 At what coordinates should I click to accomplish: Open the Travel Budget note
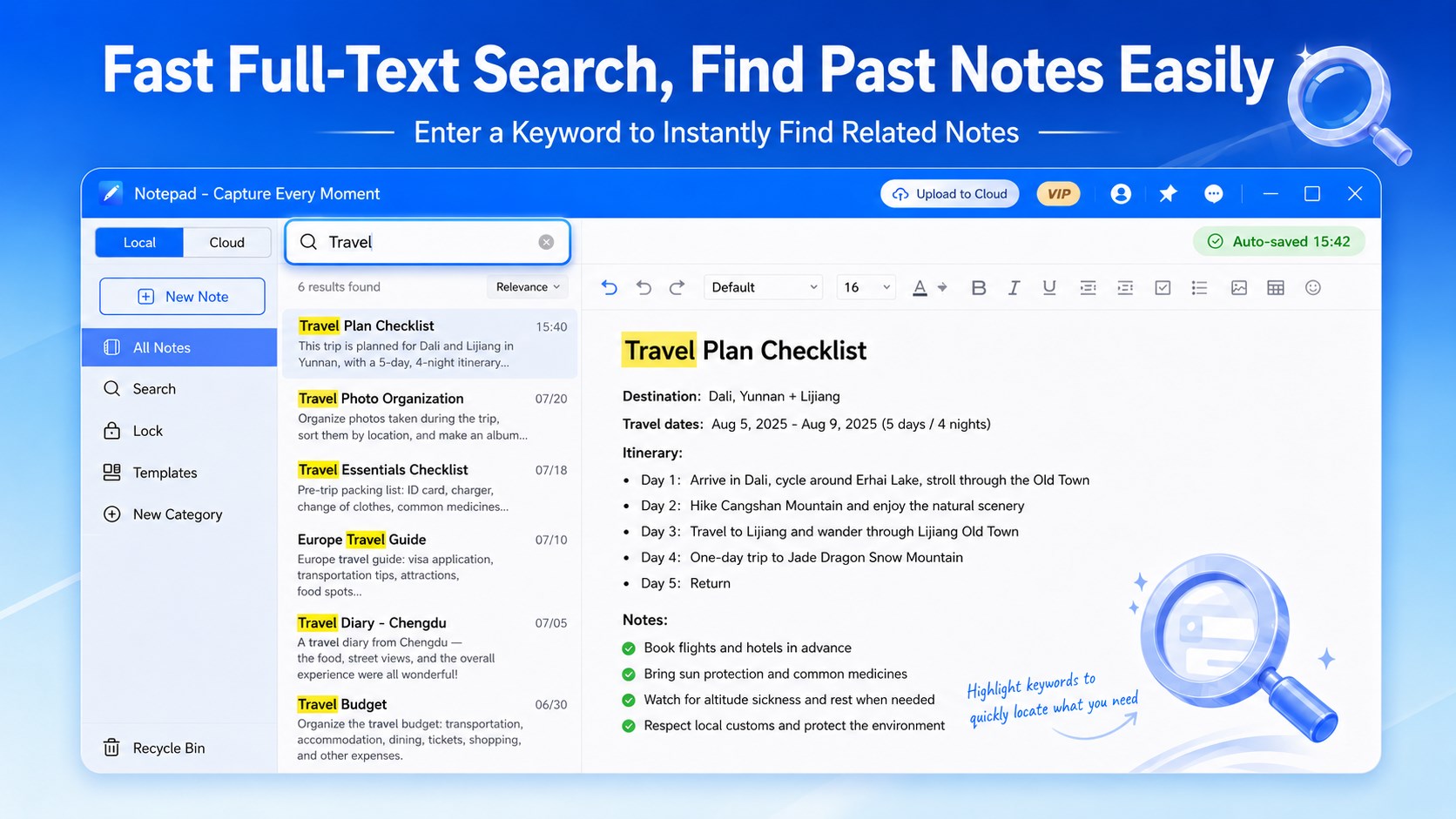pos(431,729)
